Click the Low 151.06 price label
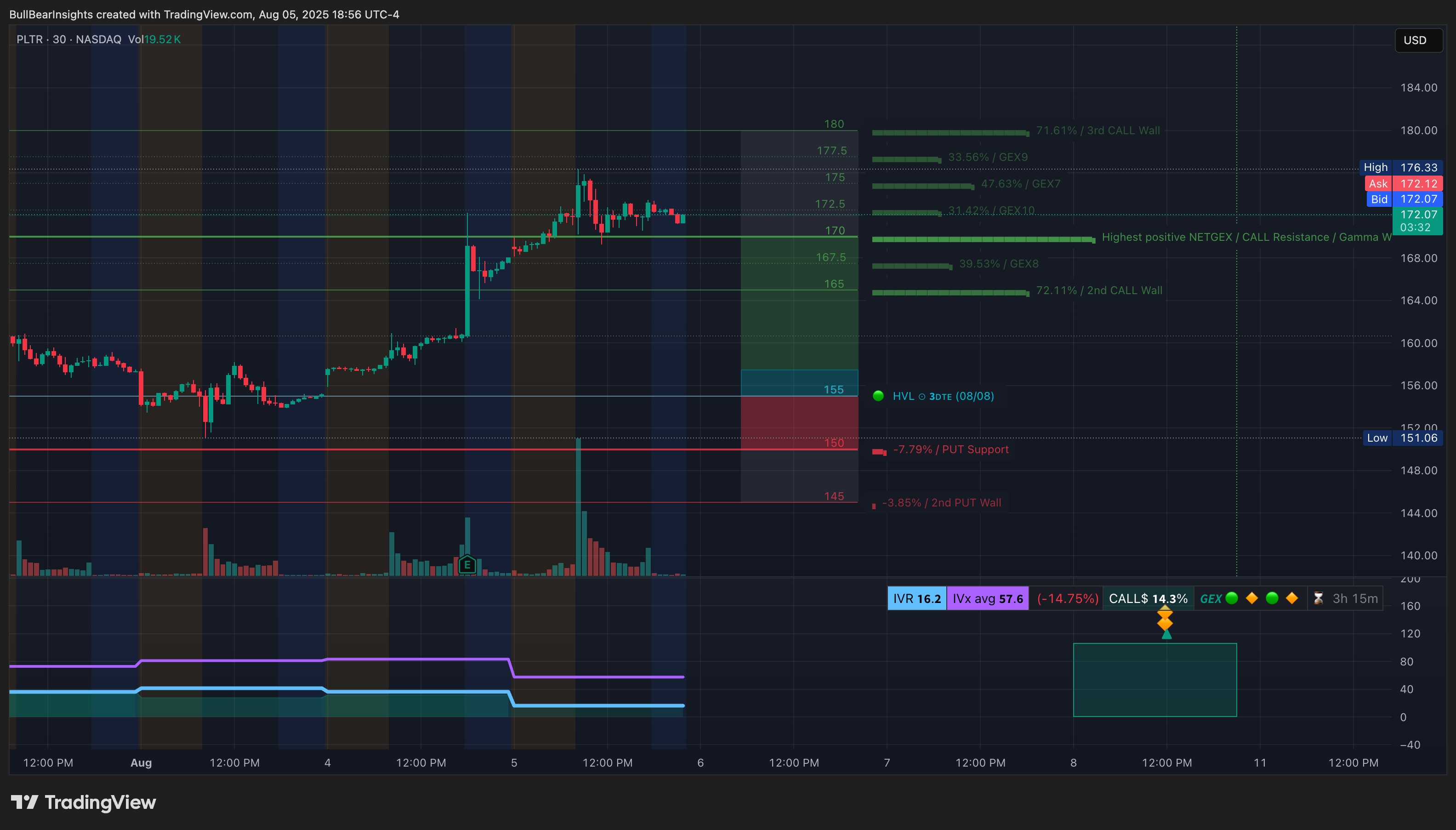The height and width of the screenshot is (830, 1456). (1402, 438)
